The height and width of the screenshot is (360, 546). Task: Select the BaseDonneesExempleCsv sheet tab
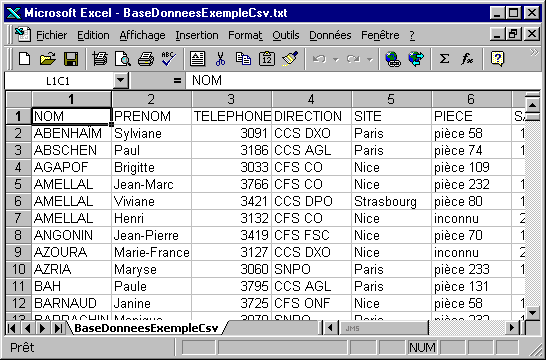point(146,328)
